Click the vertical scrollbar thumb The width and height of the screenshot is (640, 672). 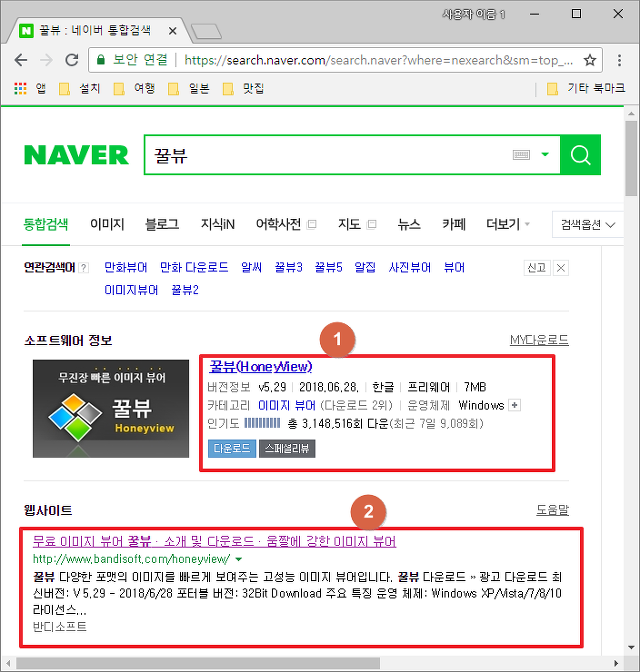(631, 159)
